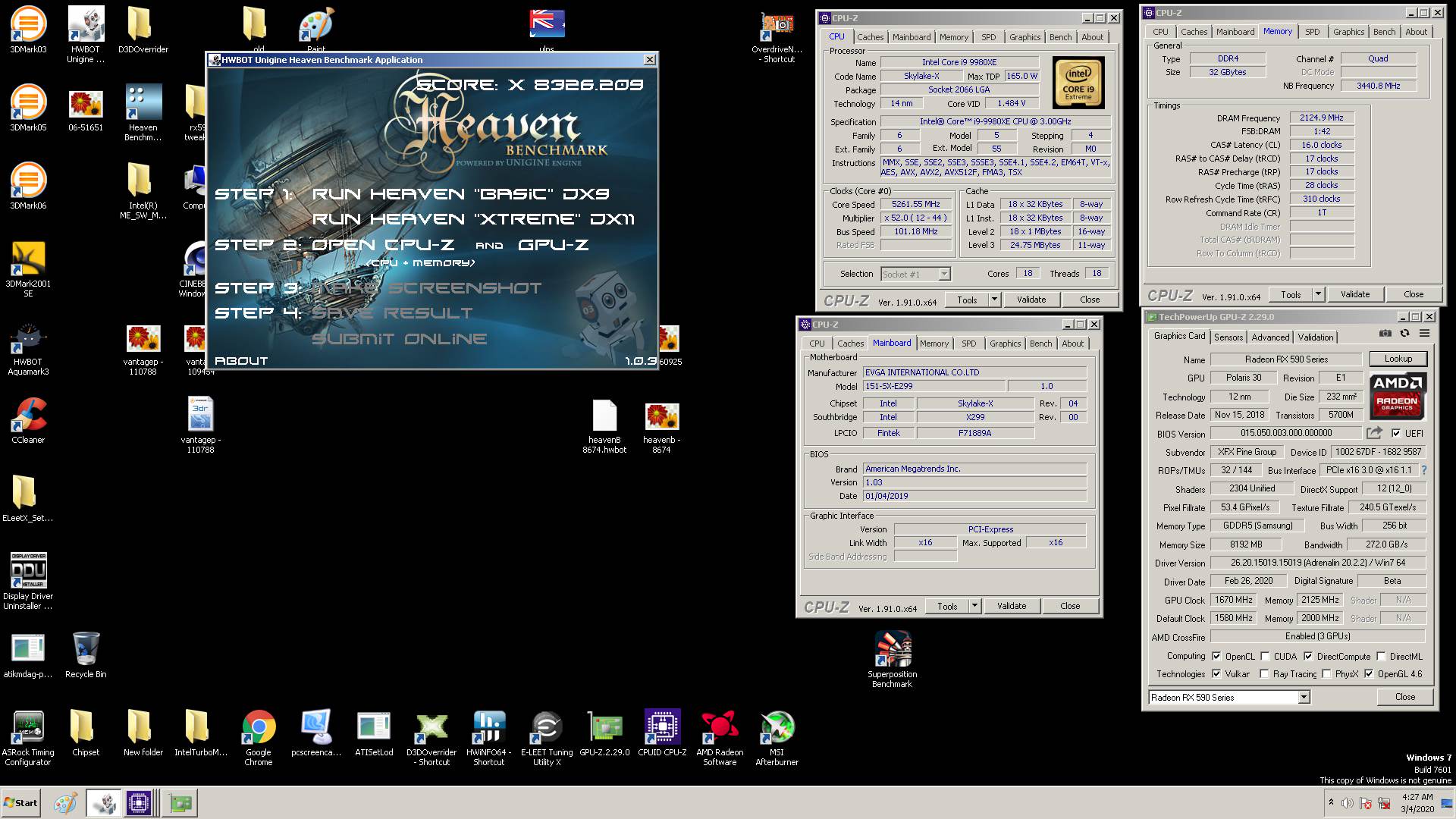1456x819 pixels.
Task: Click the Lookup button in GPU-Z
Action: coord(1398,359)
